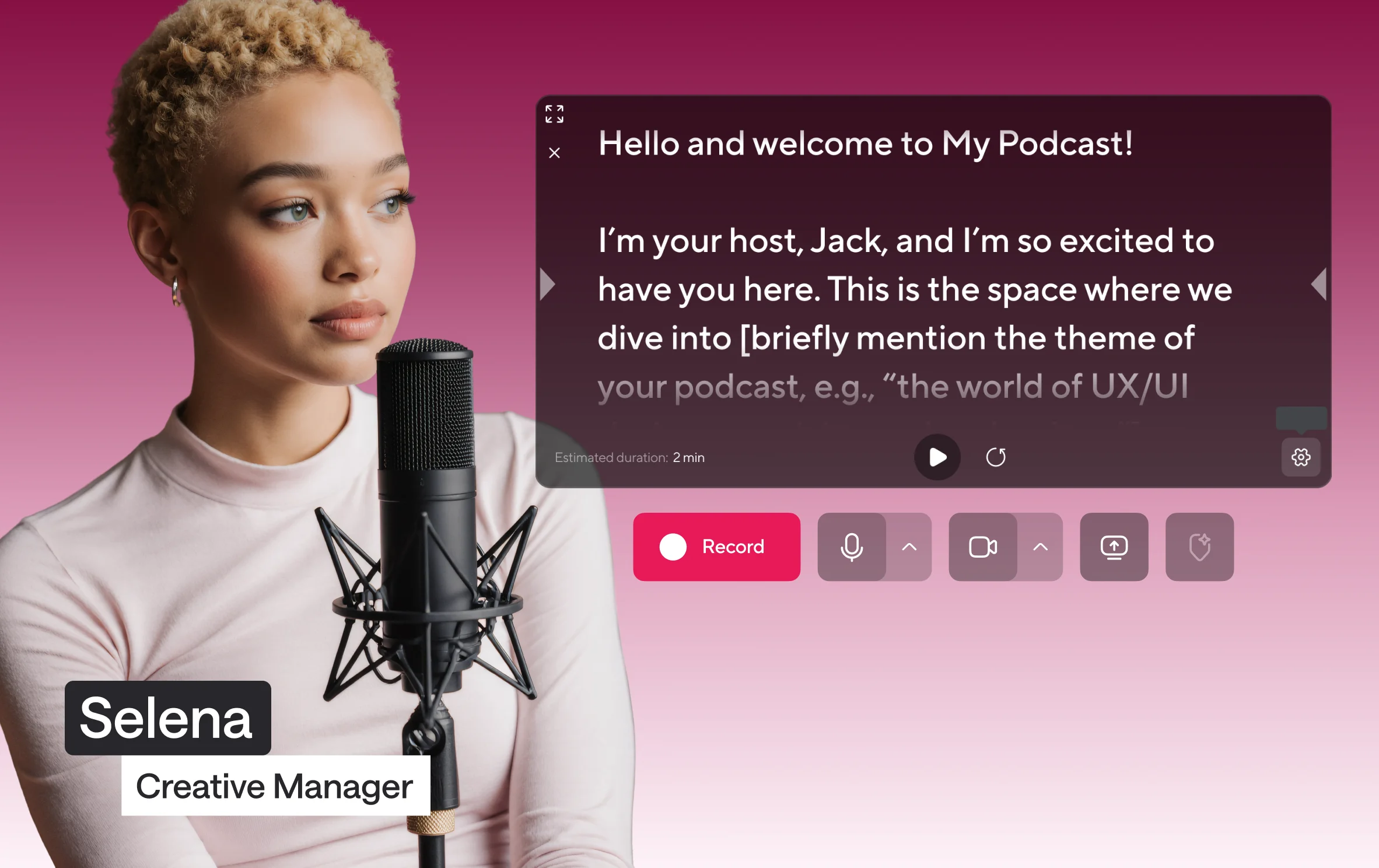Turn off the camera

coord(982,547)
